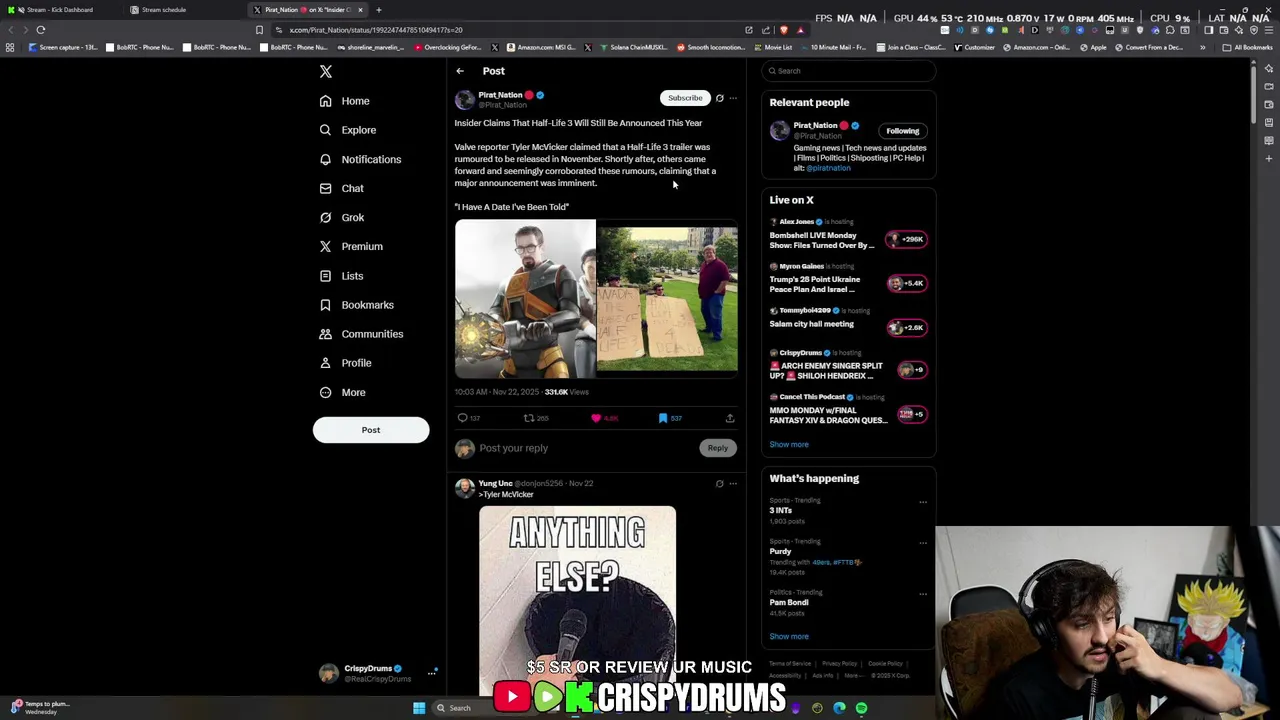Open Notifications in the sidebar
The width and height of the screenshot is (1280, 720).
[360, 159]
